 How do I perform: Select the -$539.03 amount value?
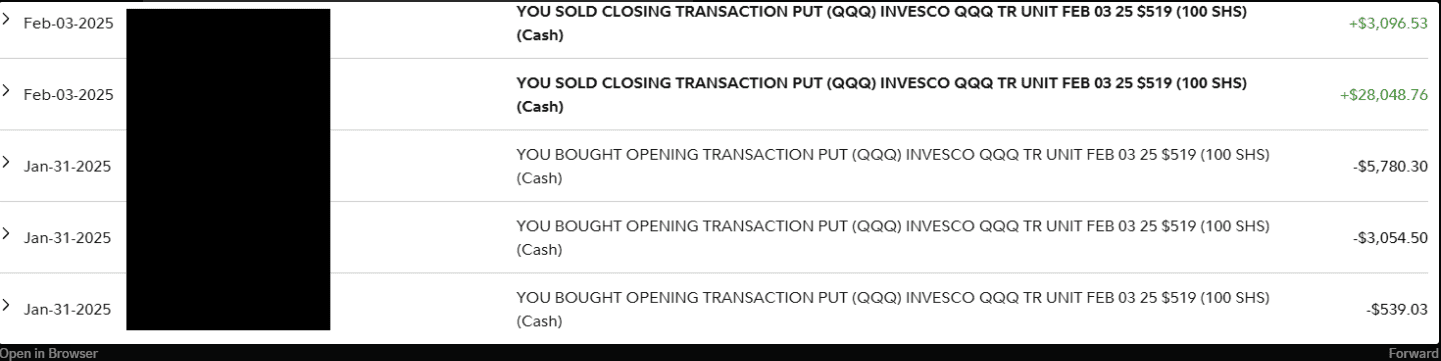pyautogui.click(x=1396, y=310)
